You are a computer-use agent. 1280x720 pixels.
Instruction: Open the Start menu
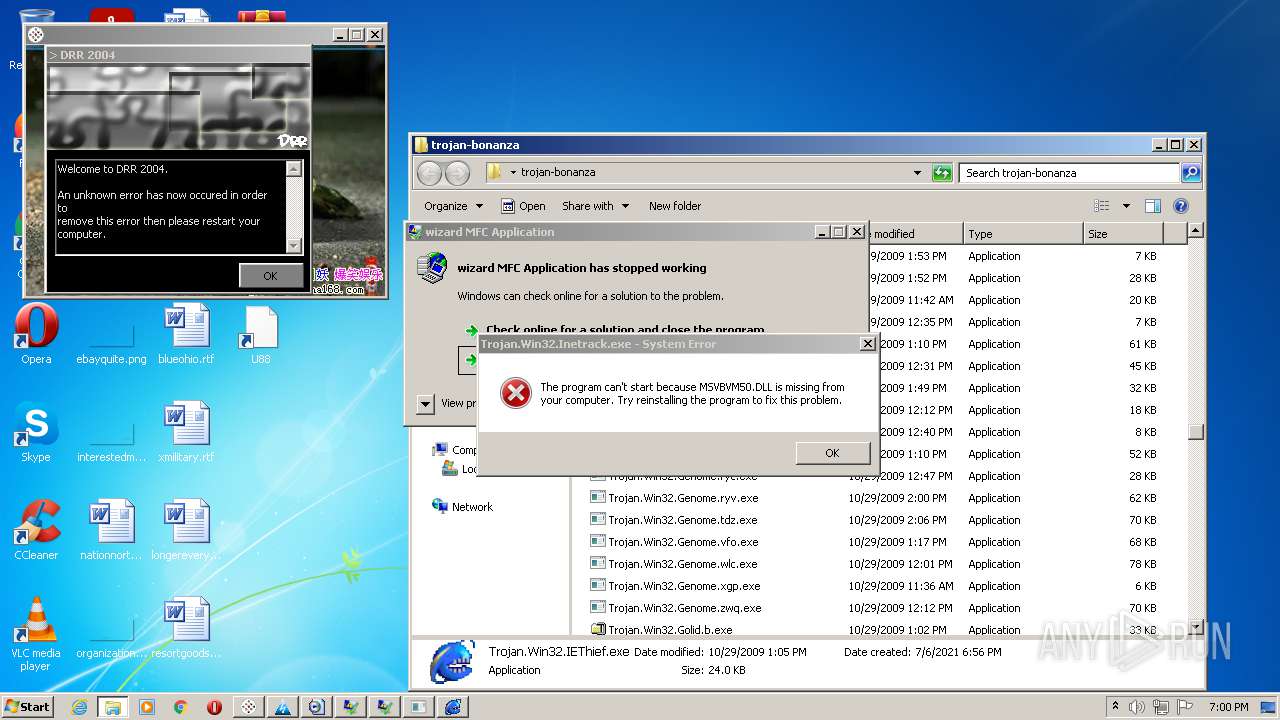[x=28, y=706]
